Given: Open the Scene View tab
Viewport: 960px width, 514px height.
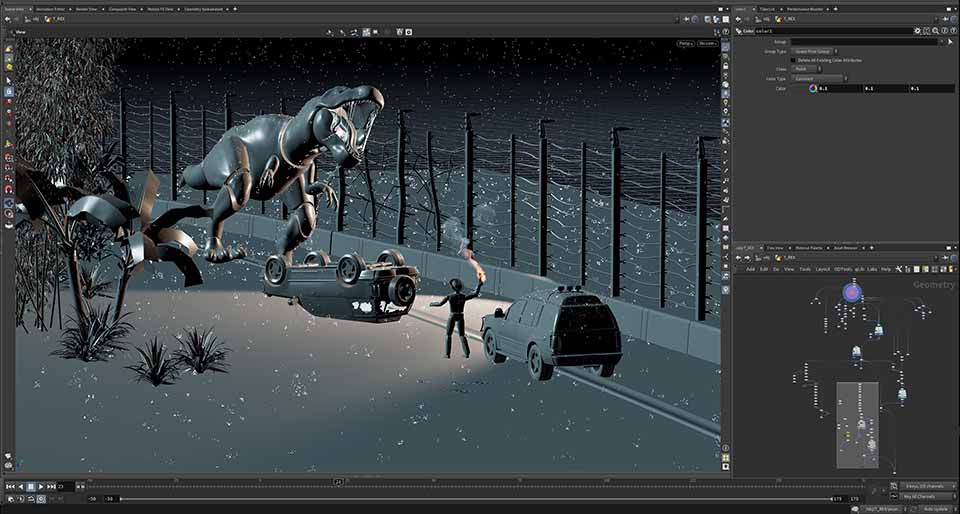Looking at the screenshot, I should (13, 9).
